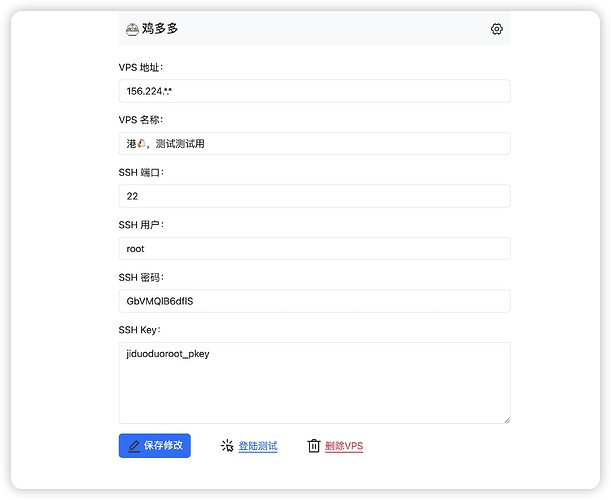Click the SSH Key label
611x500 pixels.
(140, 330)
